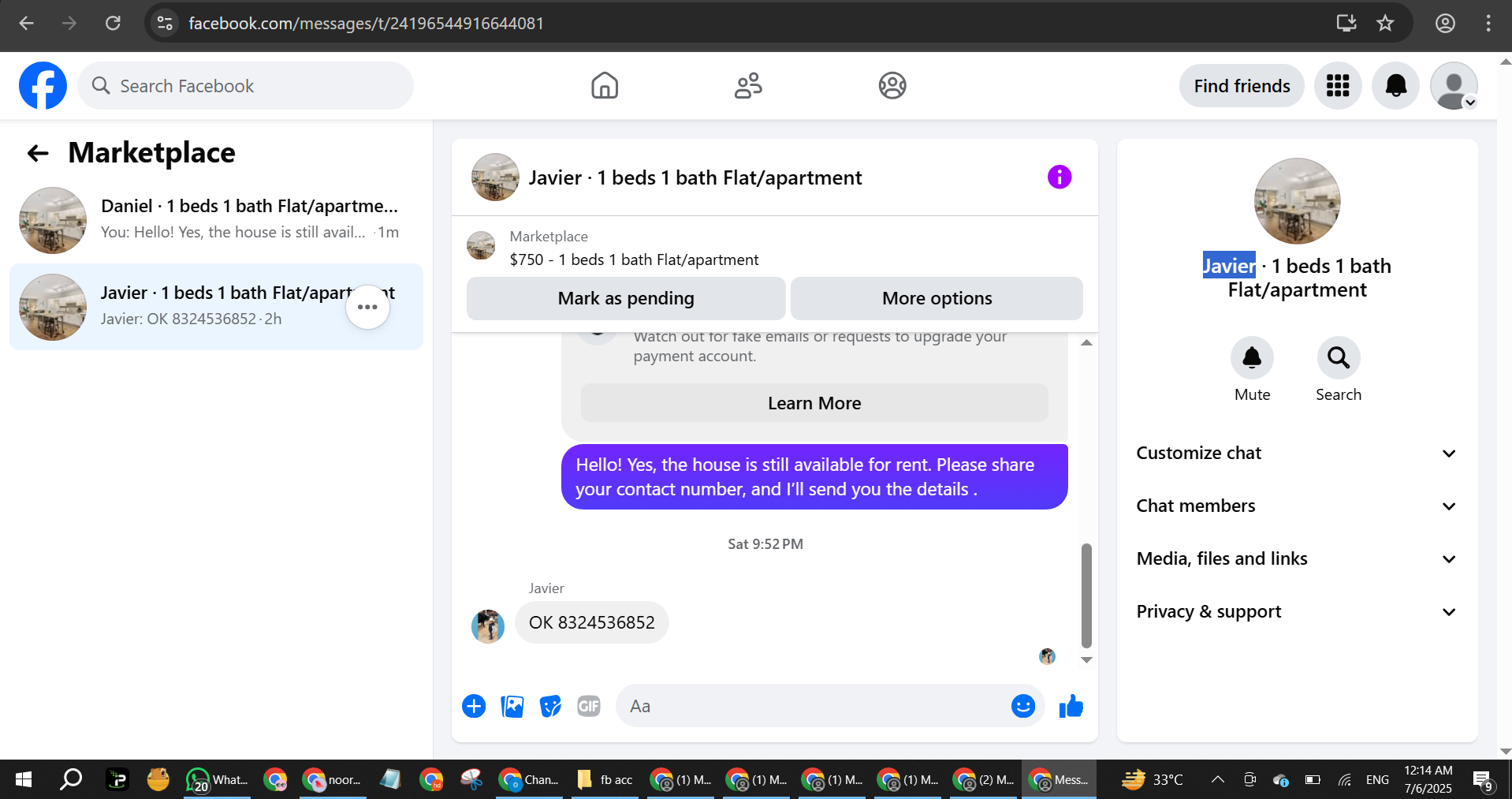
Task: Click the chat scroll down arrow
Action: [x=1086, y=660]
